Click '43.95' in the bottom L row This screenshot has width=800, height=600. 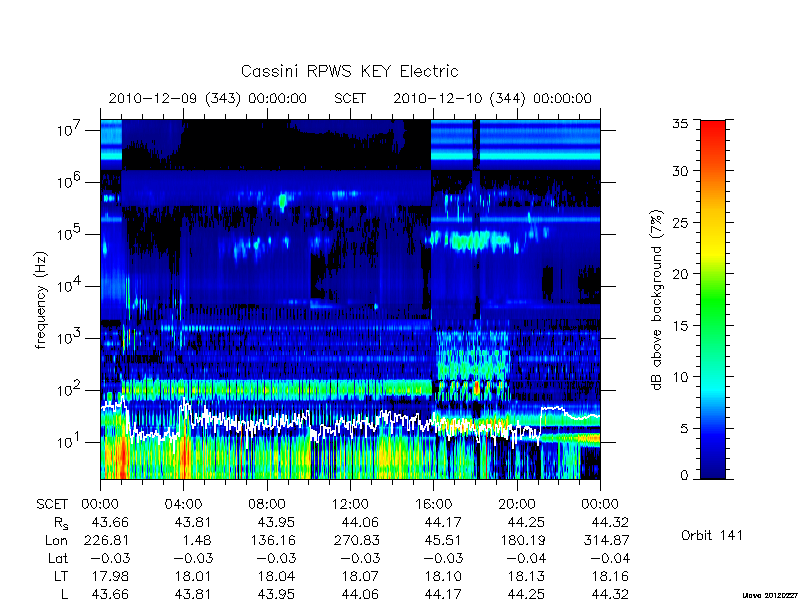(x=276, y=594)
